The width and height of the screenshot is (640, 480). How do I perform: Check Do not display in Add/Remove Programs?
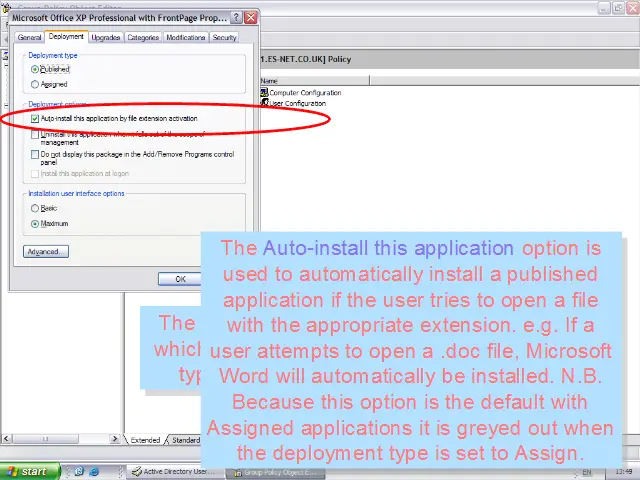(35, 154)
